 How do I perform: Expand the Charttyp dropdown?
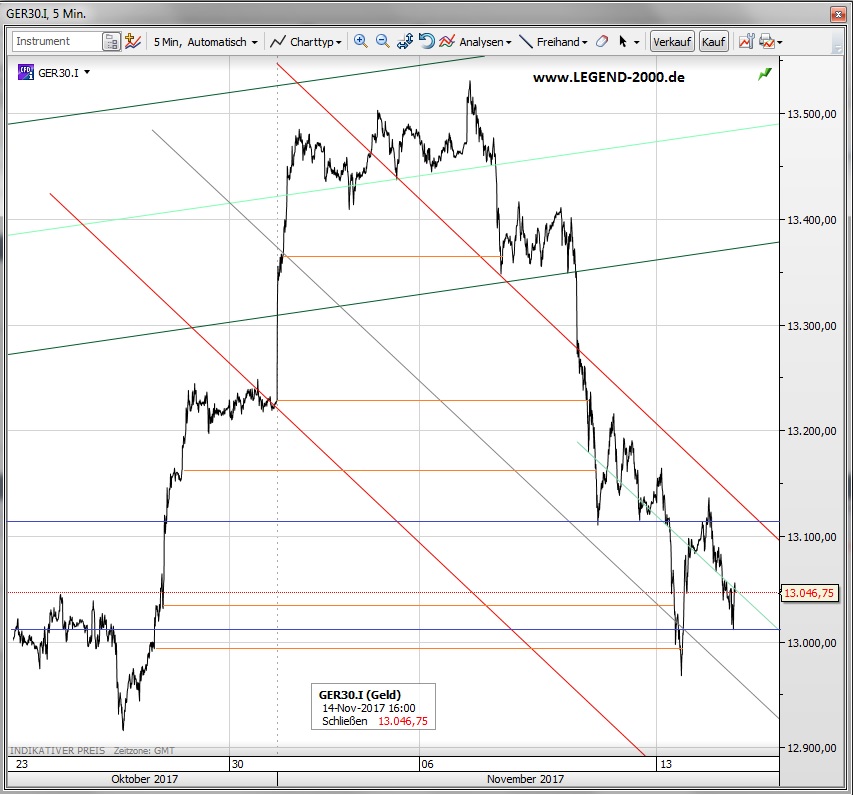point(308,42)
